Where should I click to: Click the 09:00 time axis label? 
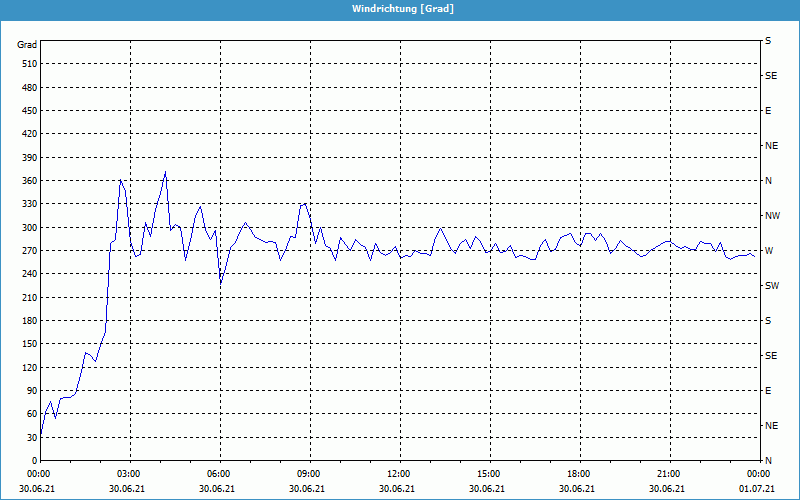(x=309, y=474)
